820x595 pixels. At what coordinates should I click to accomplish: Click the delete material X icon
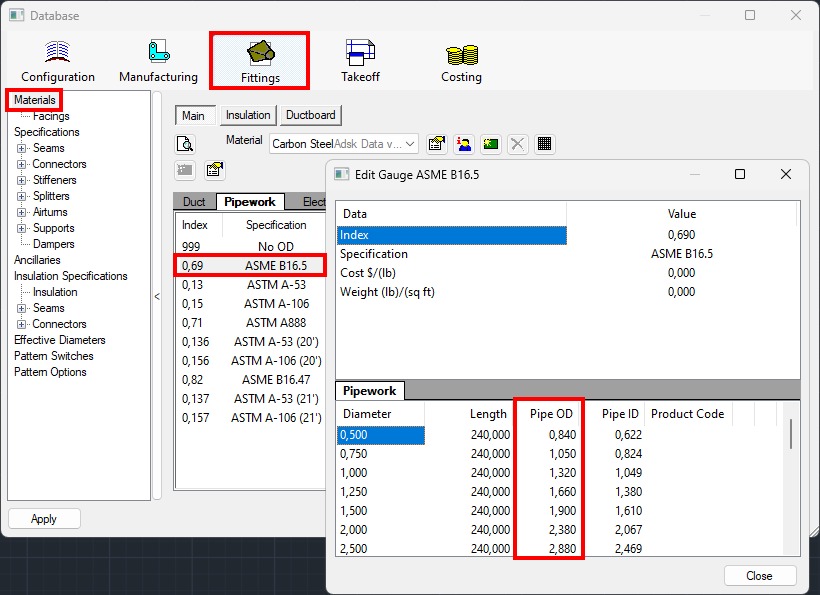[517, 143]
